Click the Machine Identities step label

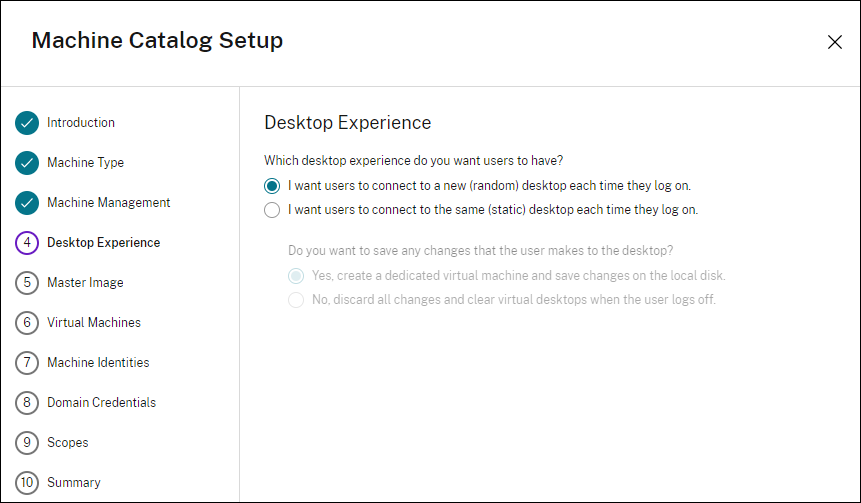[98, 363]
